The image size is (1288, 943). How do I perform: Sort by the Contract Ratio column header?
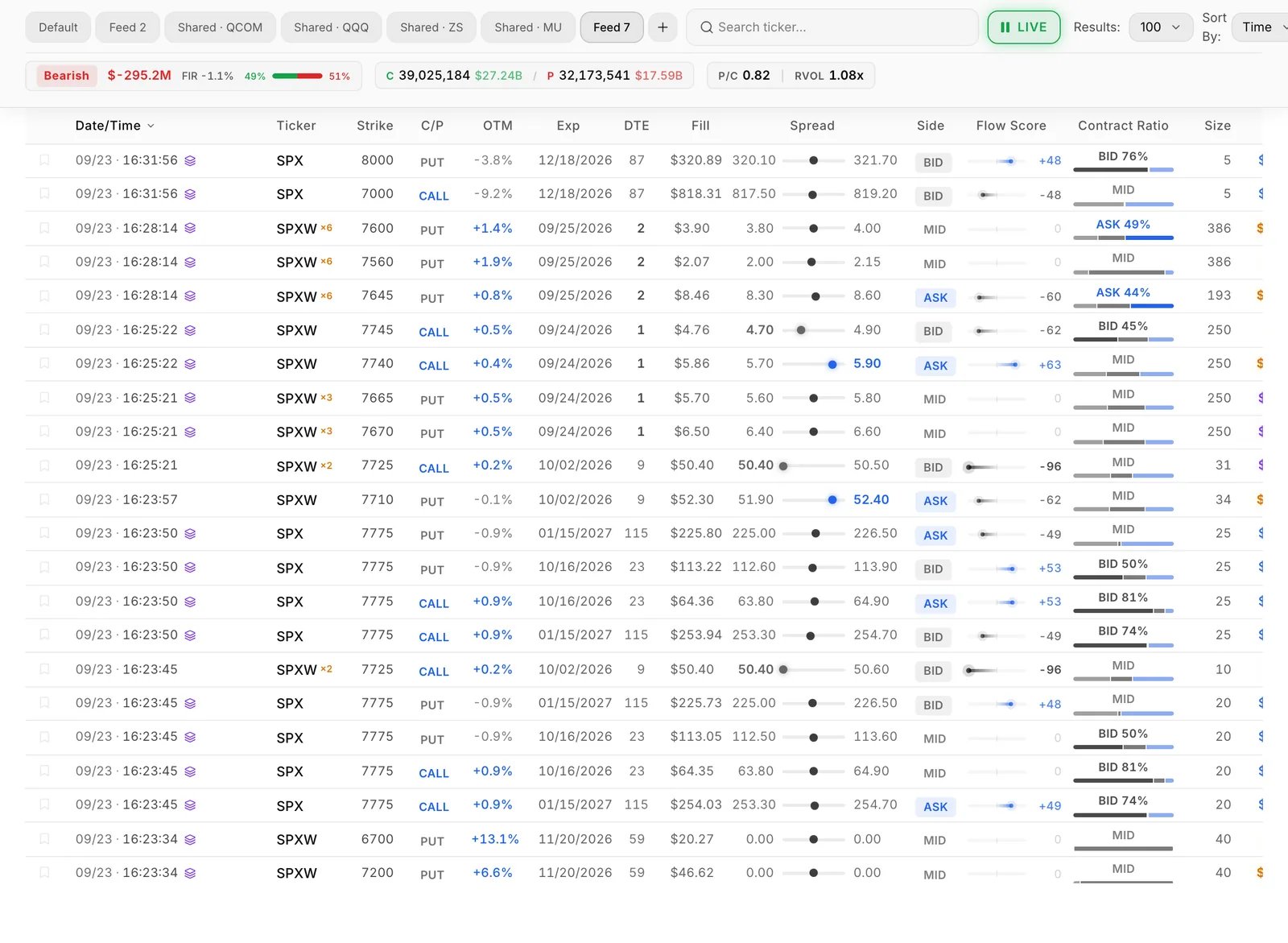[1123, 126]
